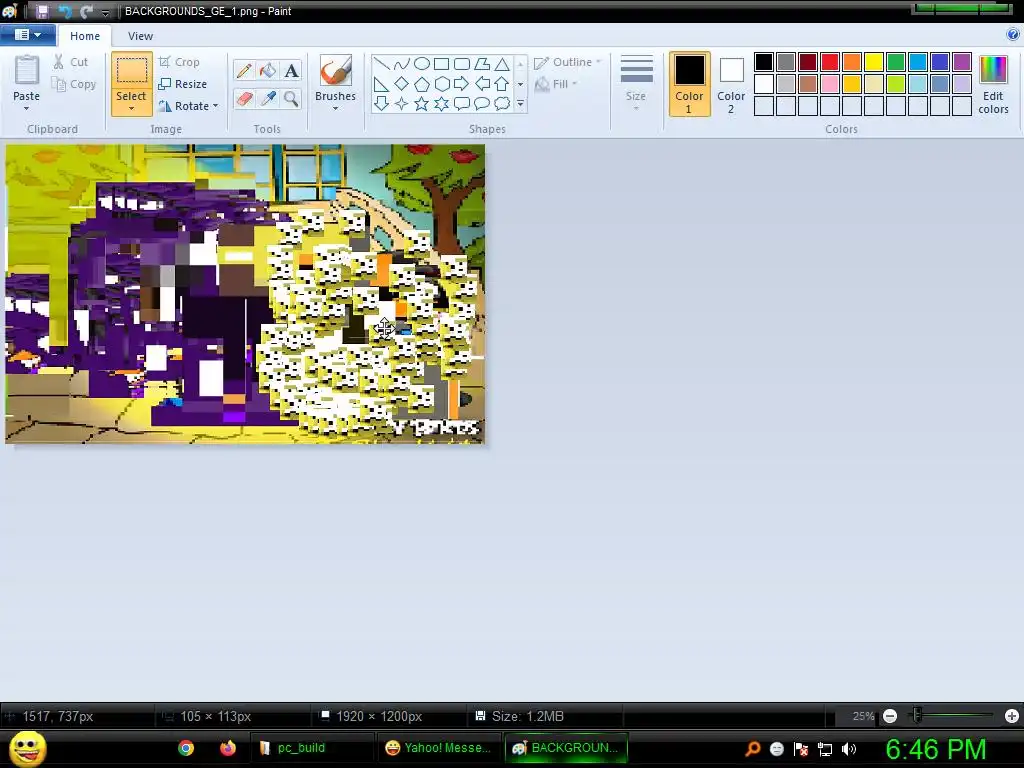The image size is (1024, 768).
Task: Pick the yellow color swatch
Action: [x=874, y=62]
